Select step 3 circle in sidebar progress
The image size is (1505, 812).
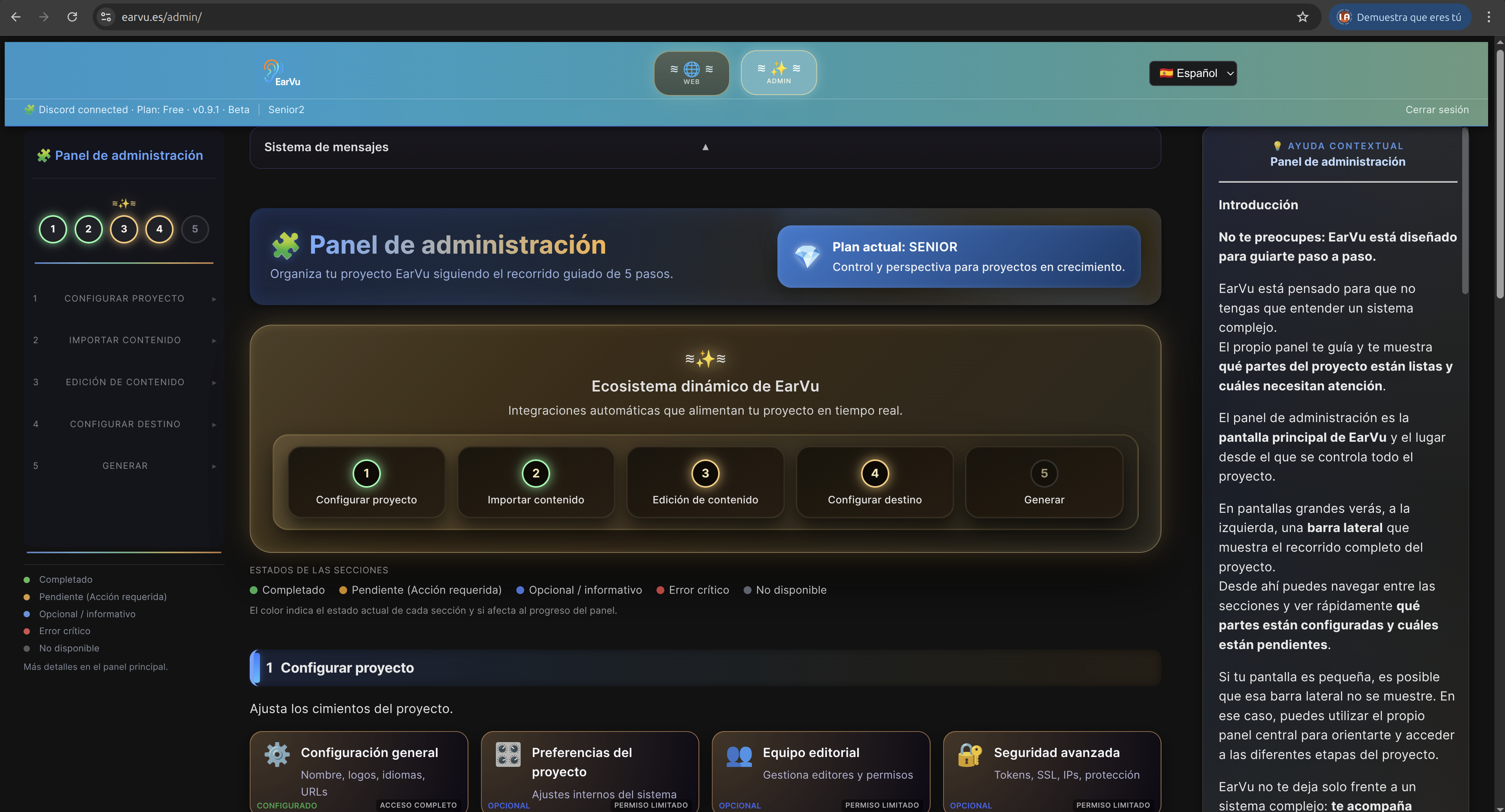coord(124,229)
